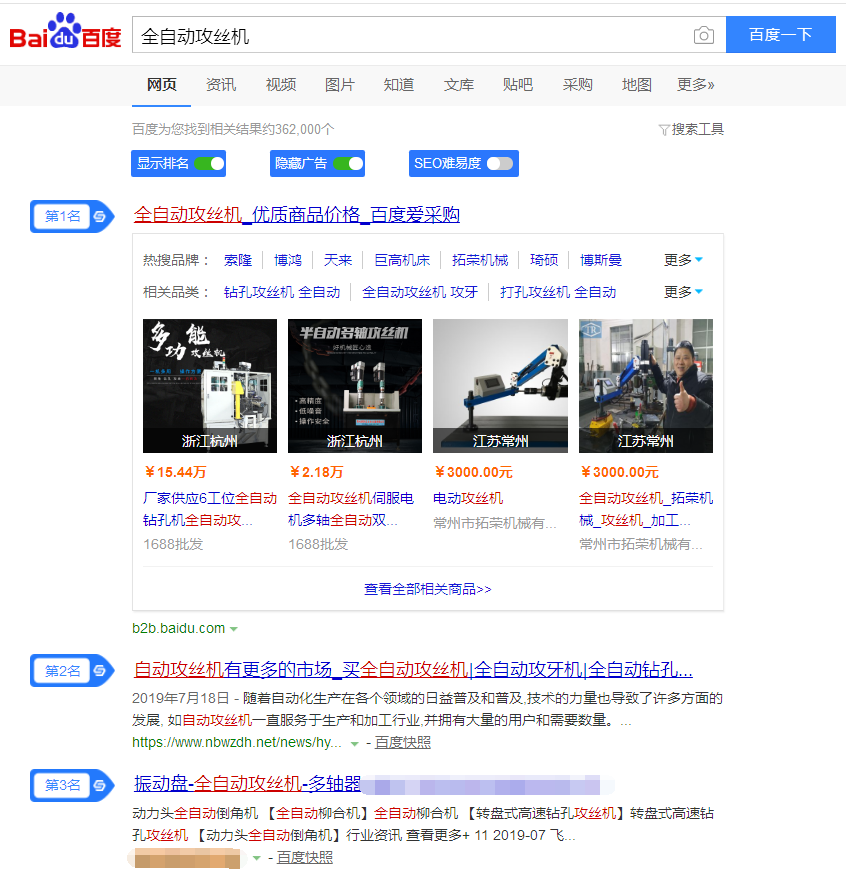
Task: Click 全自动攻丝机 攻牙 category link
Action: click(420, 292)
